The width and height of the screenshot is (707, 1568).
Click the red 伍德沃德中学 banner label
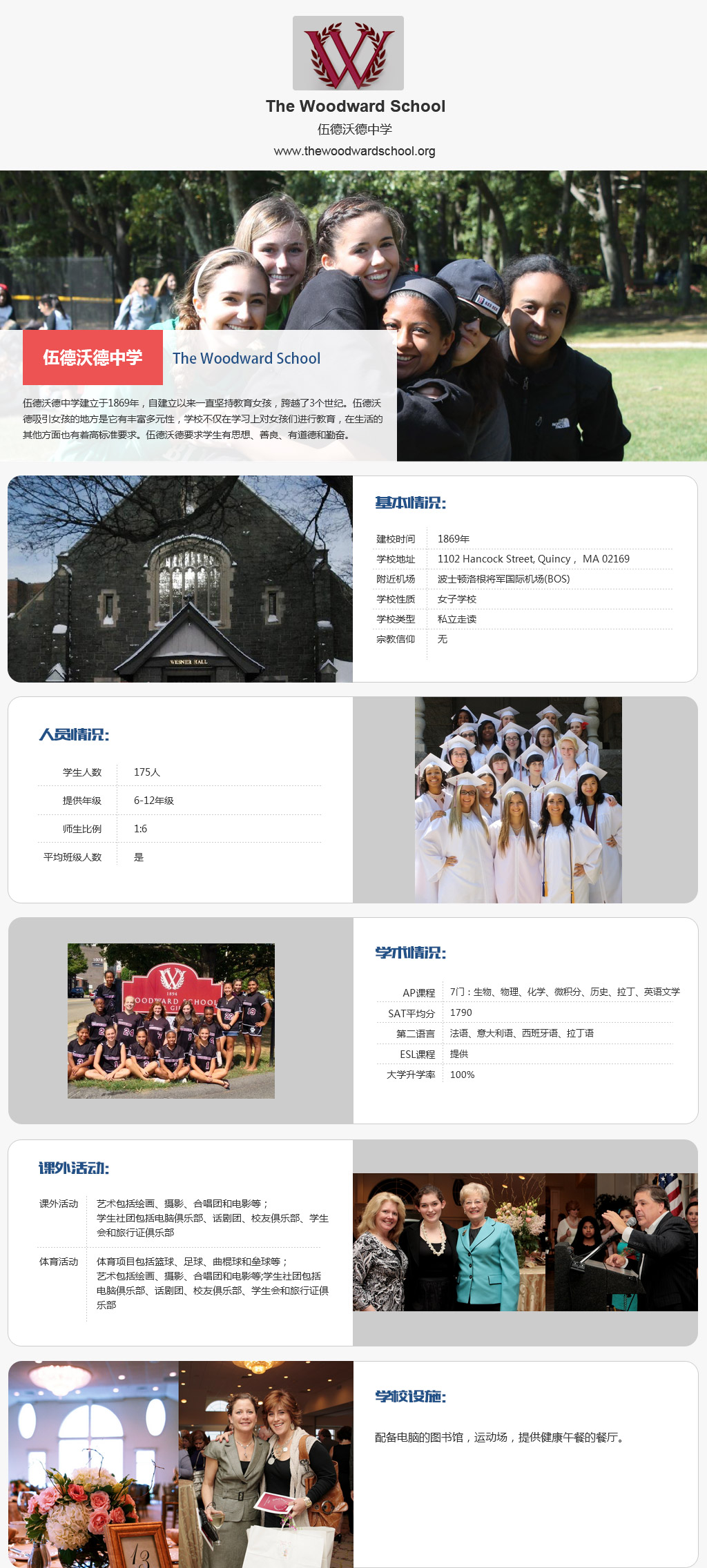pyautogui.click(x=93, y=357)
